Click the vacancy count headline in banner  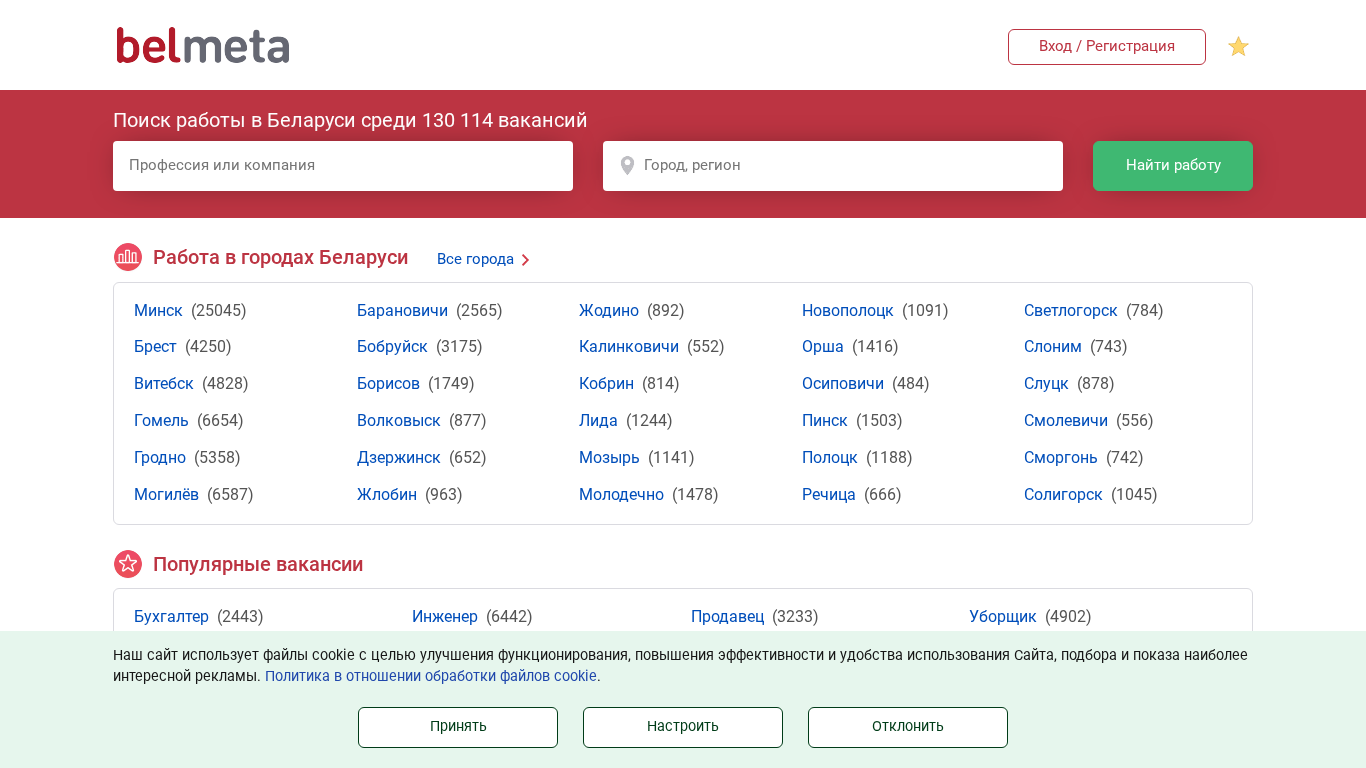350,121
